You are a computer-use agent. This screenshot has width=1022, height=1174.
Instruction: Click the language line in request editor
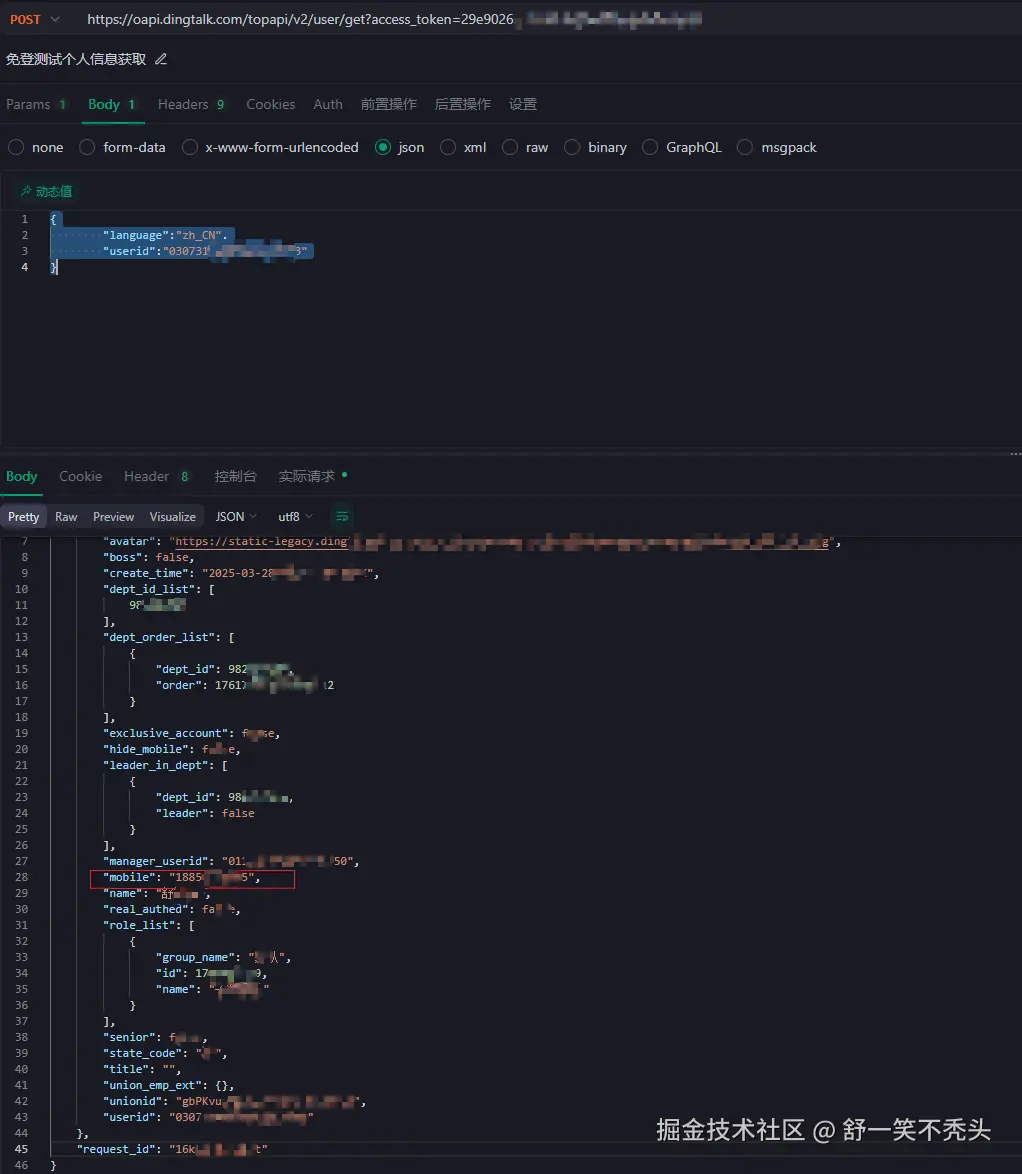click(x=165, y=235)
